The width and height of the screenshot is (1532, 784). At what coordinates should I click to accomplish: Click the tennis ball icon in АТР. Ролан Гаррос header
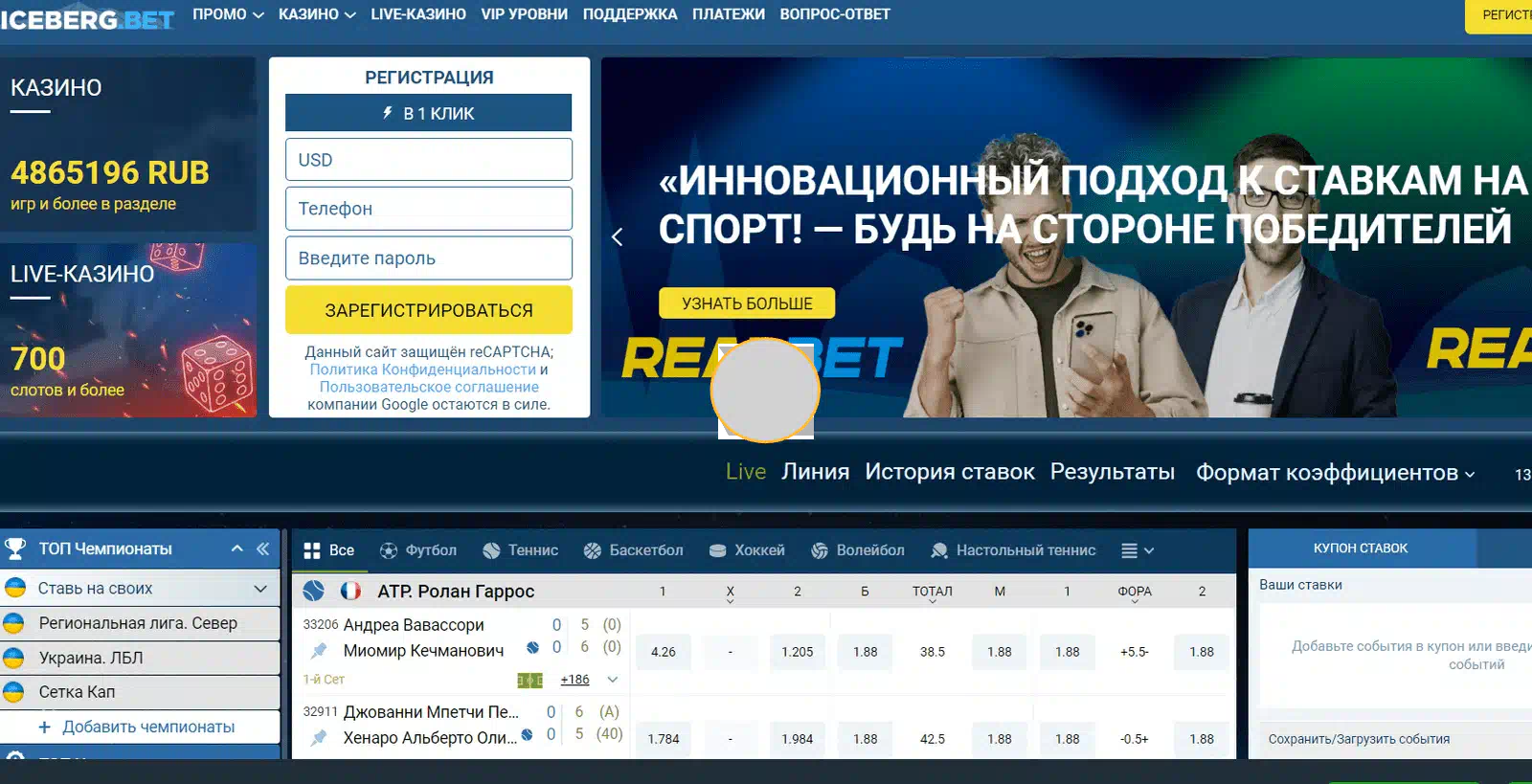coord(314,591)
